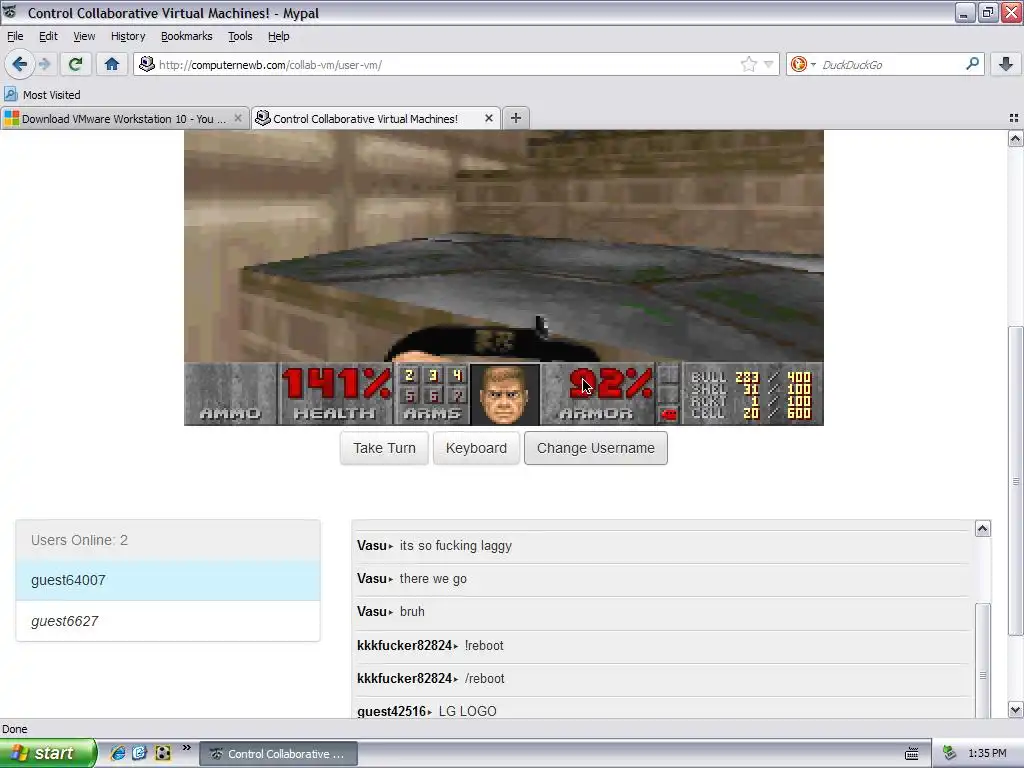Click the Control Collaborative taskbar button

click(x=278, y=754)
